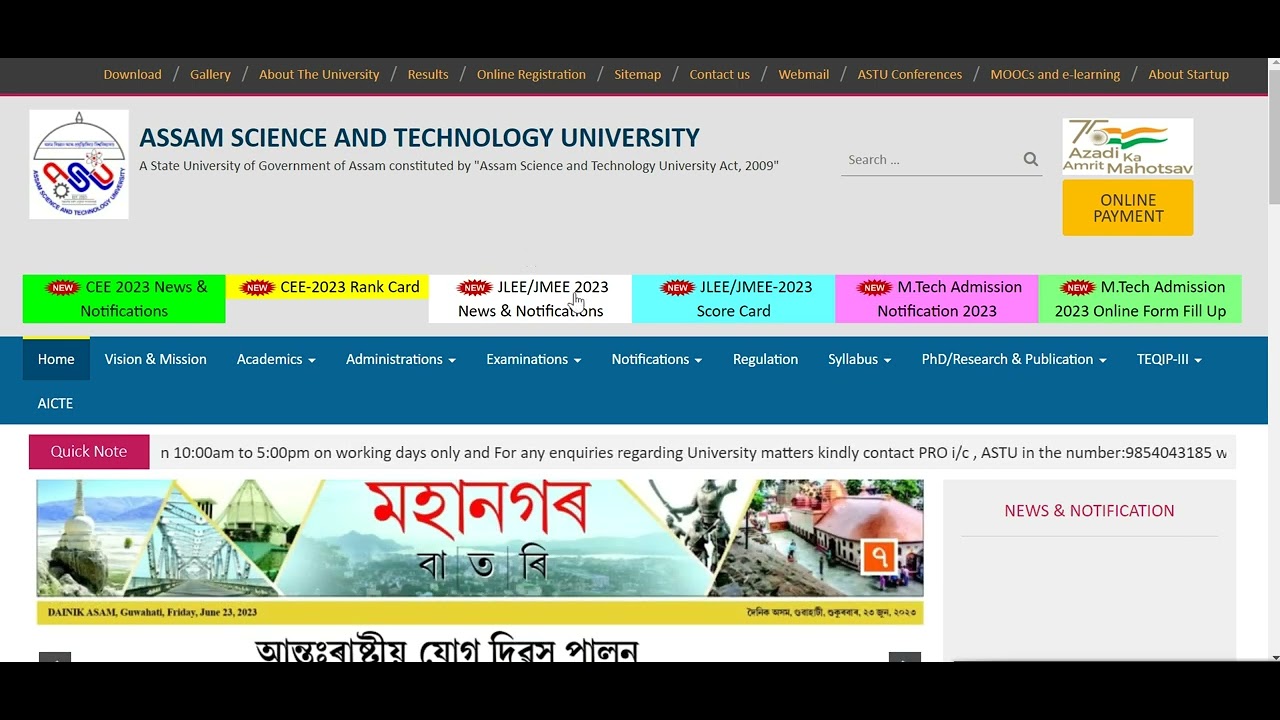Open MOOCs and e-learning link
The image size is (1280, 720).
[1055, 74]
